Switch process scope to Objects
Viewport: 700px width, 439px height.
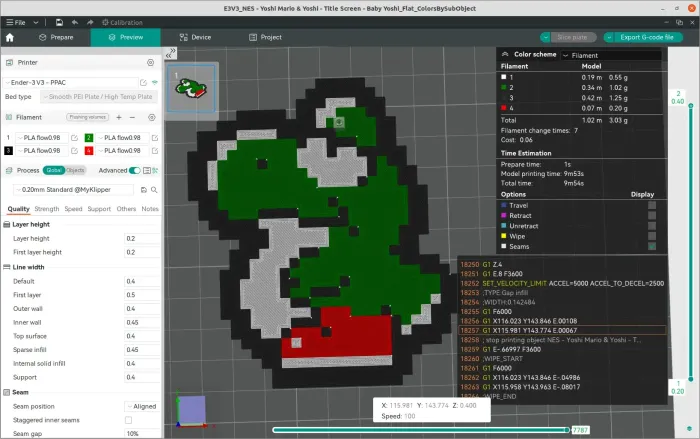(x=75, y=171)
